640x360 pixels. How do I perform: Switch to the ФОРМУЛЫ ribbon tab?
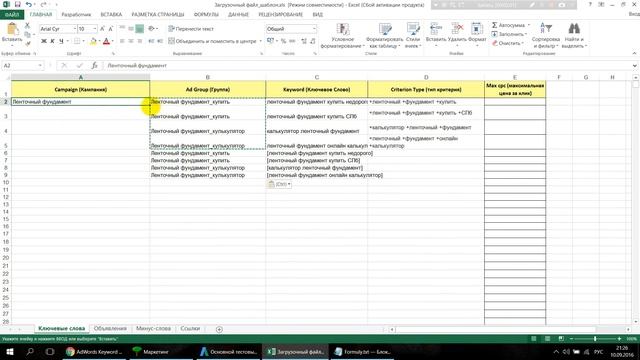206,15
